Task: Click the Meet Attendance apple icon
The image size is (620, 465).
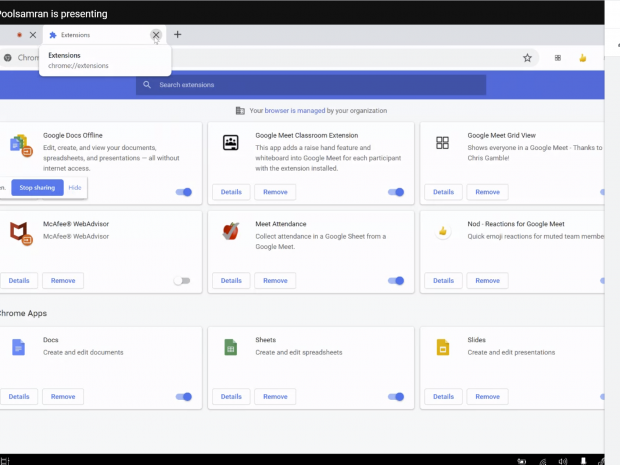Action: [230, 231]
